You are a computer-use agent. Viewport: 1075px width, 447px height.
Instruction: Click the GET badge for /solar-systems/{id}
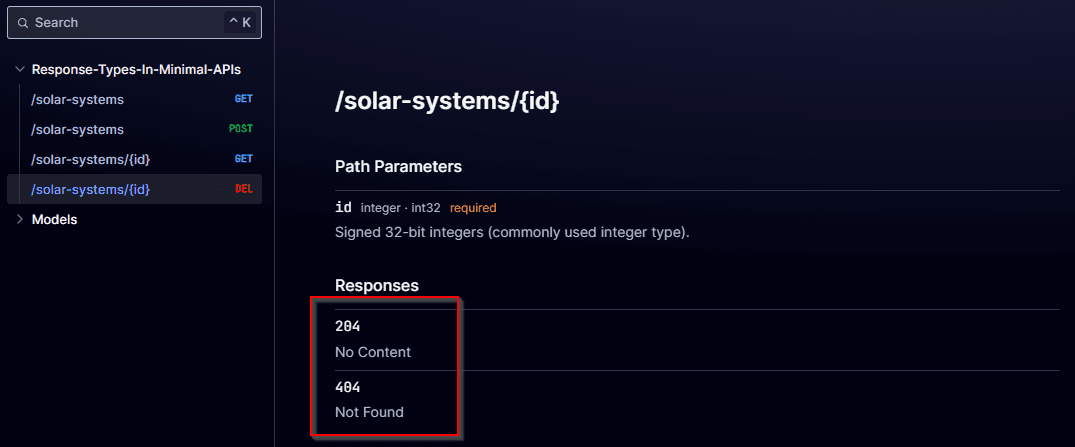coord(243,159)
